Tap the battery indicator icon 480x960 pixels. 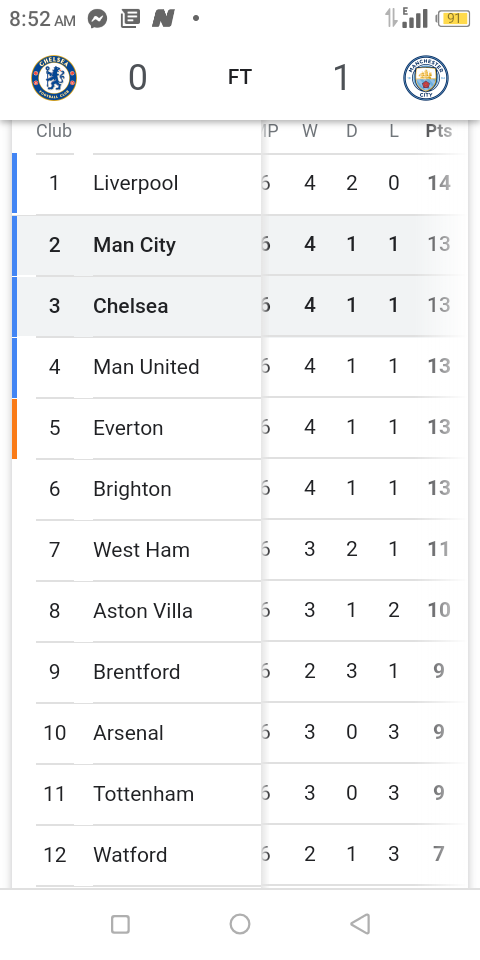tap(452, 18)
